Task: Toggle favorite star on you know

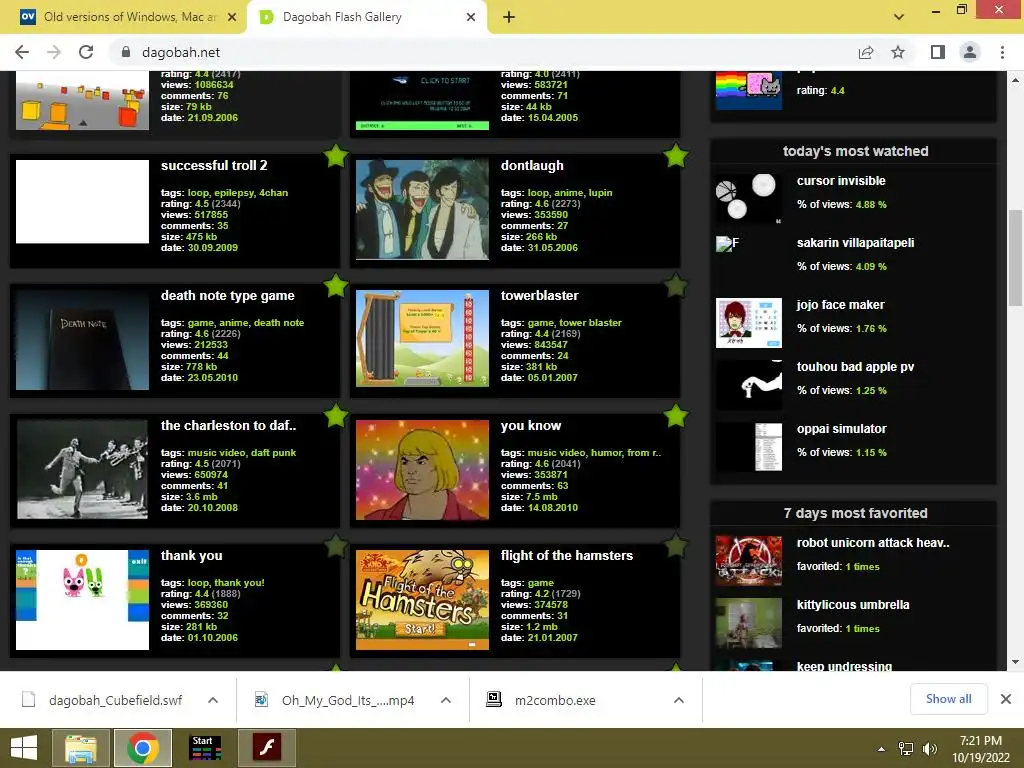Action: pos(676,416)
